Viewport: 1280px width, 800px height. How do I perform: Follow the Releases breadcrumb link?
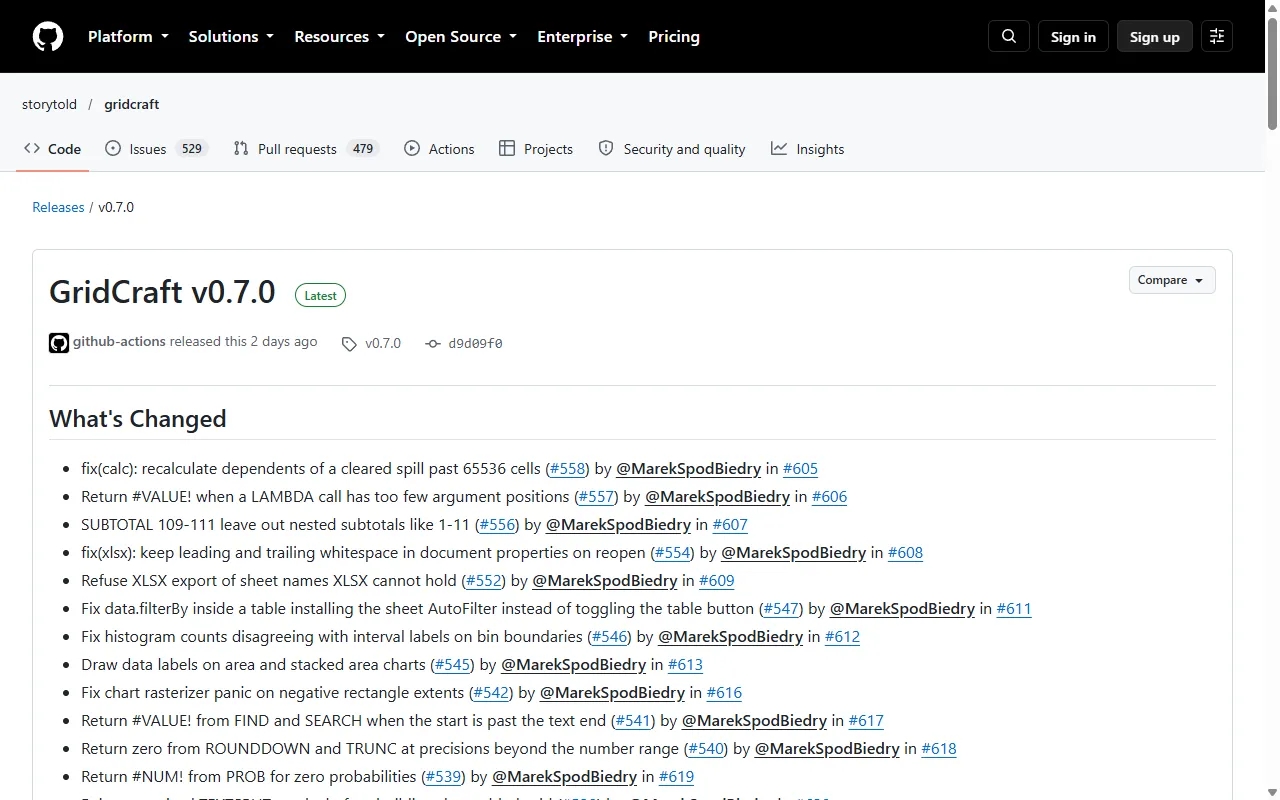pyautogui.click(x=58, y=207)
